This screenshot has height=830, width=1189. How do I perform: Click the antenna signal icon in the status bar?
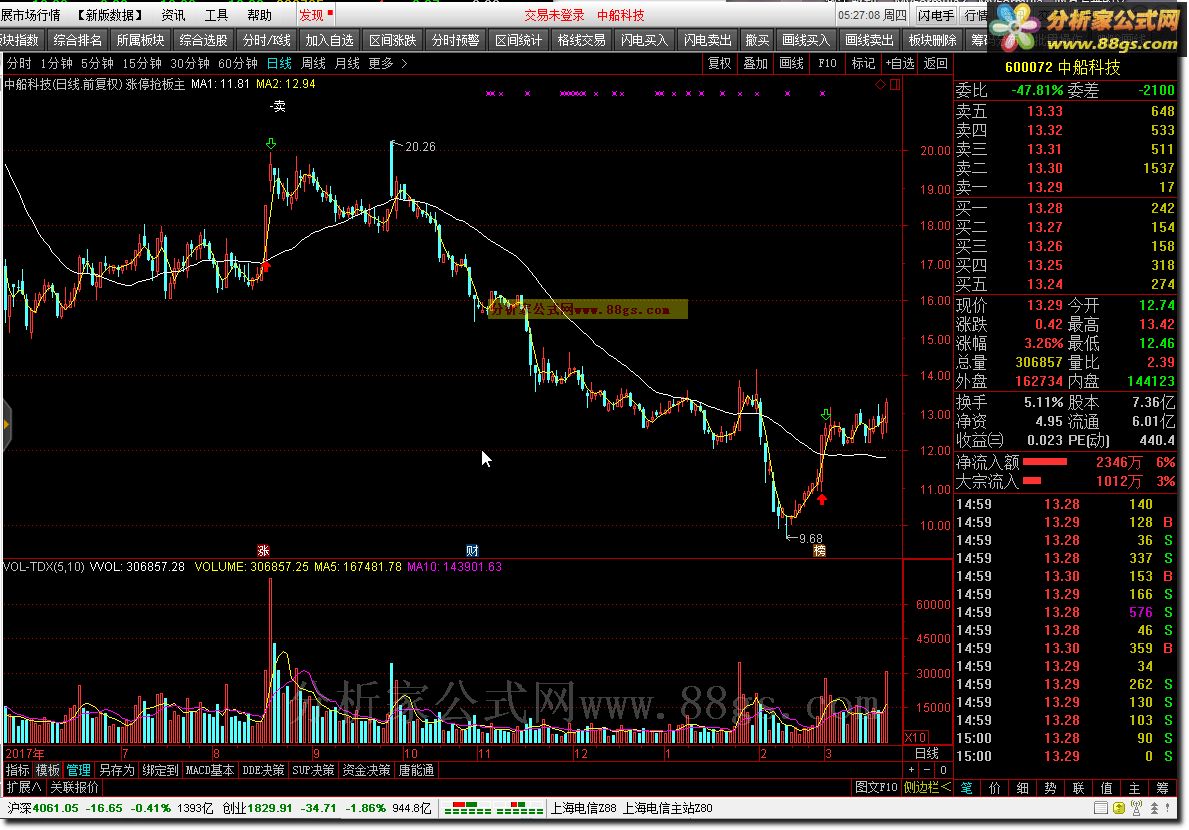[1136, 809]
